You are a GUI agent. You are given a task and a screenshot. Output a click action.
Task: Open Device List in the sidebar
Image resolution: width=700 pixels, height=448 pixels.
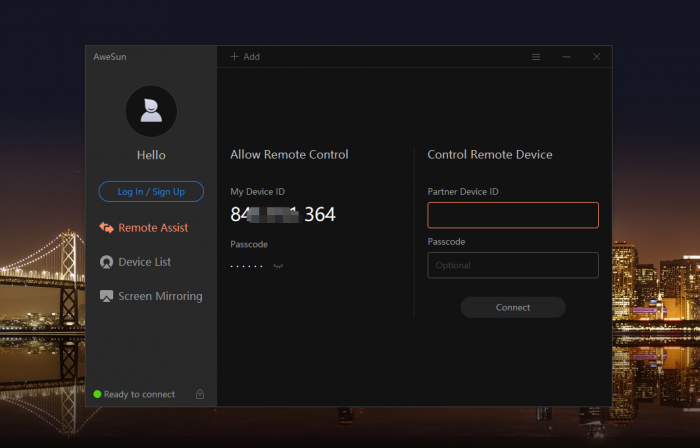tap(135, 262)
